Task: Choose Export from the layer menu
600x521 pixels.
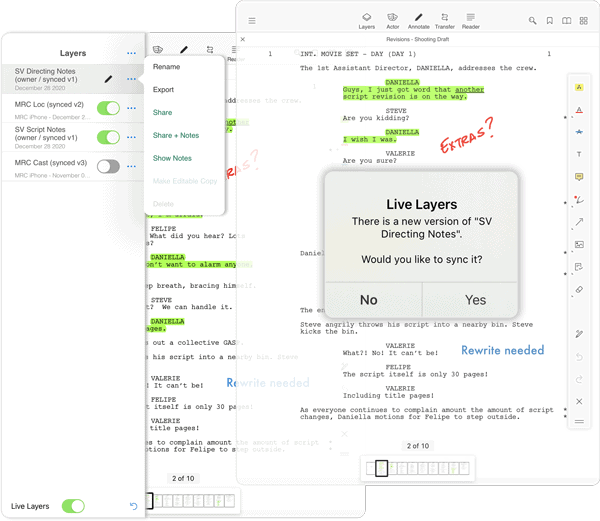Action: click(163, 90)
